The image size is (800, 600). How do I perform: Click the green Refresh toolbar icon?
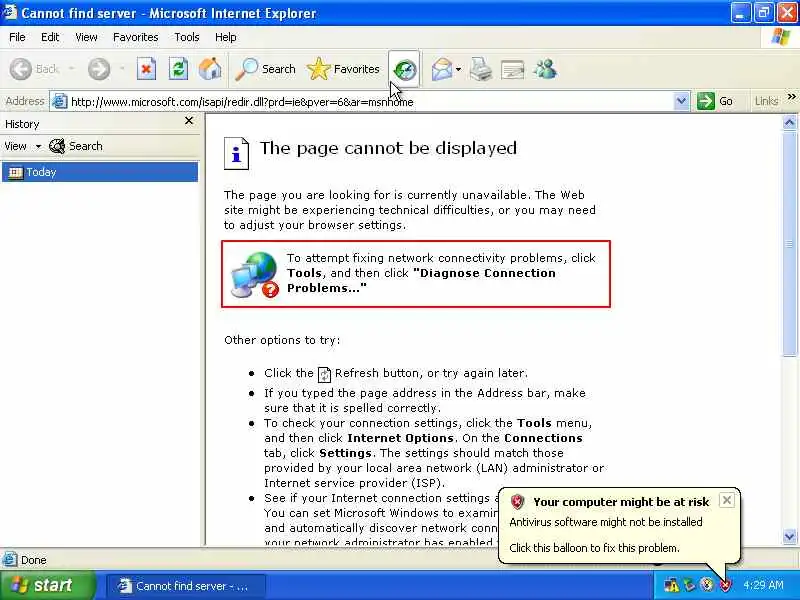click(x=178, y=69)
